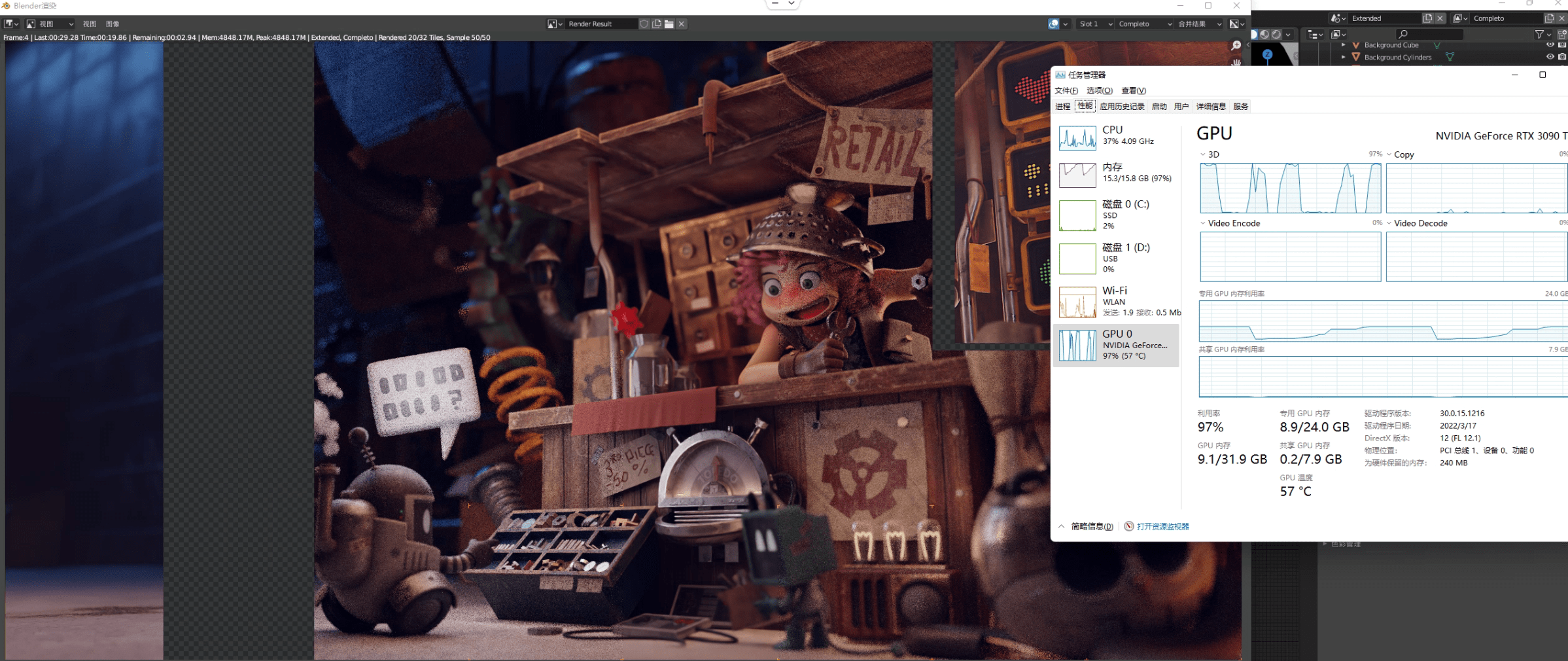Screen dimensions: 1568x661
Task: Click the new collection icon in outliner
Action: pos(1562,34)
